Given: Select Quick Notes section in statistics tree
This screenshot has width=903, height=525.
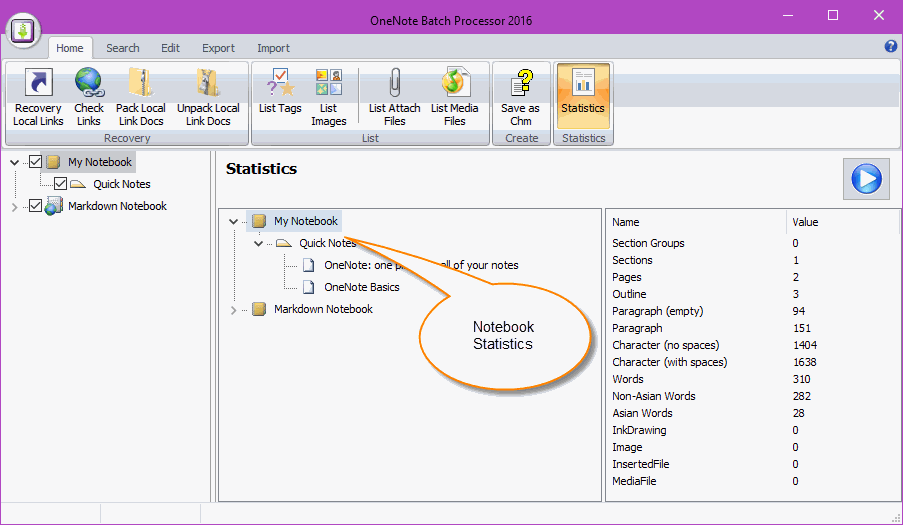Looking at the screenshot, I should tap(327, 243).
